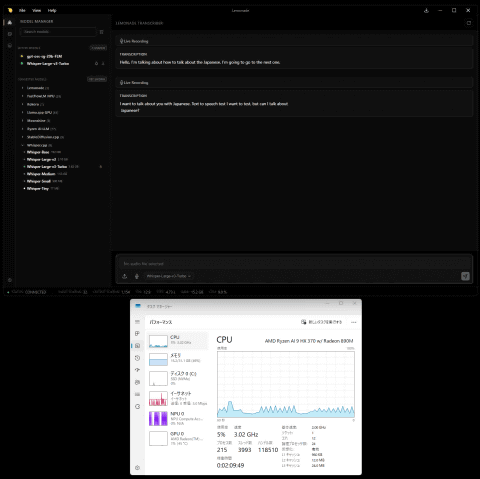Click Task Manager hamburger navigation icon
Viewport: 480px width, 479px height.
(137, 322)
